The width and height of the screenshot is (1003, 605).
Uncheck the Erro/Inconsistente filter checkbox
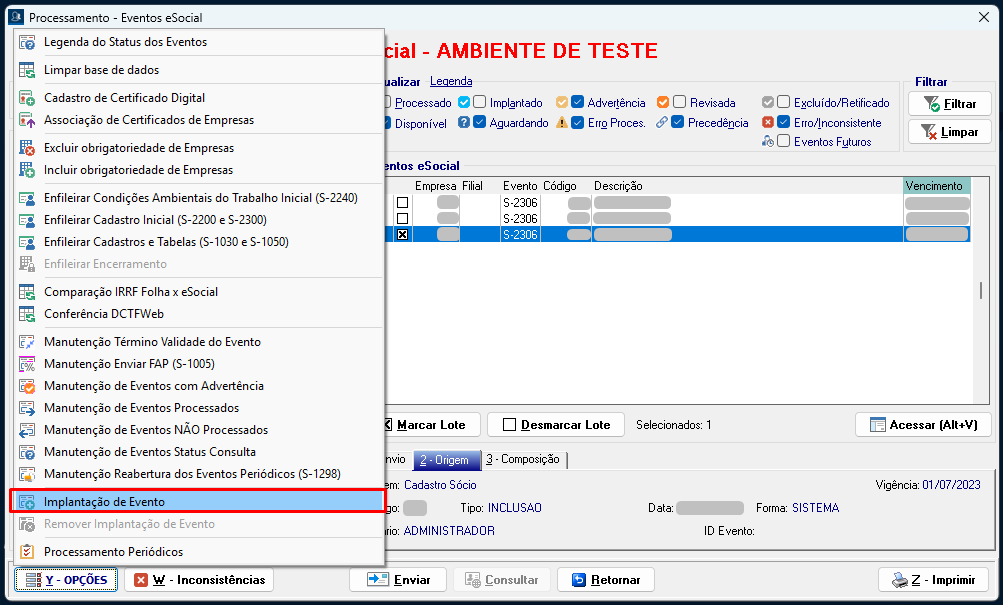coord(784,122)
